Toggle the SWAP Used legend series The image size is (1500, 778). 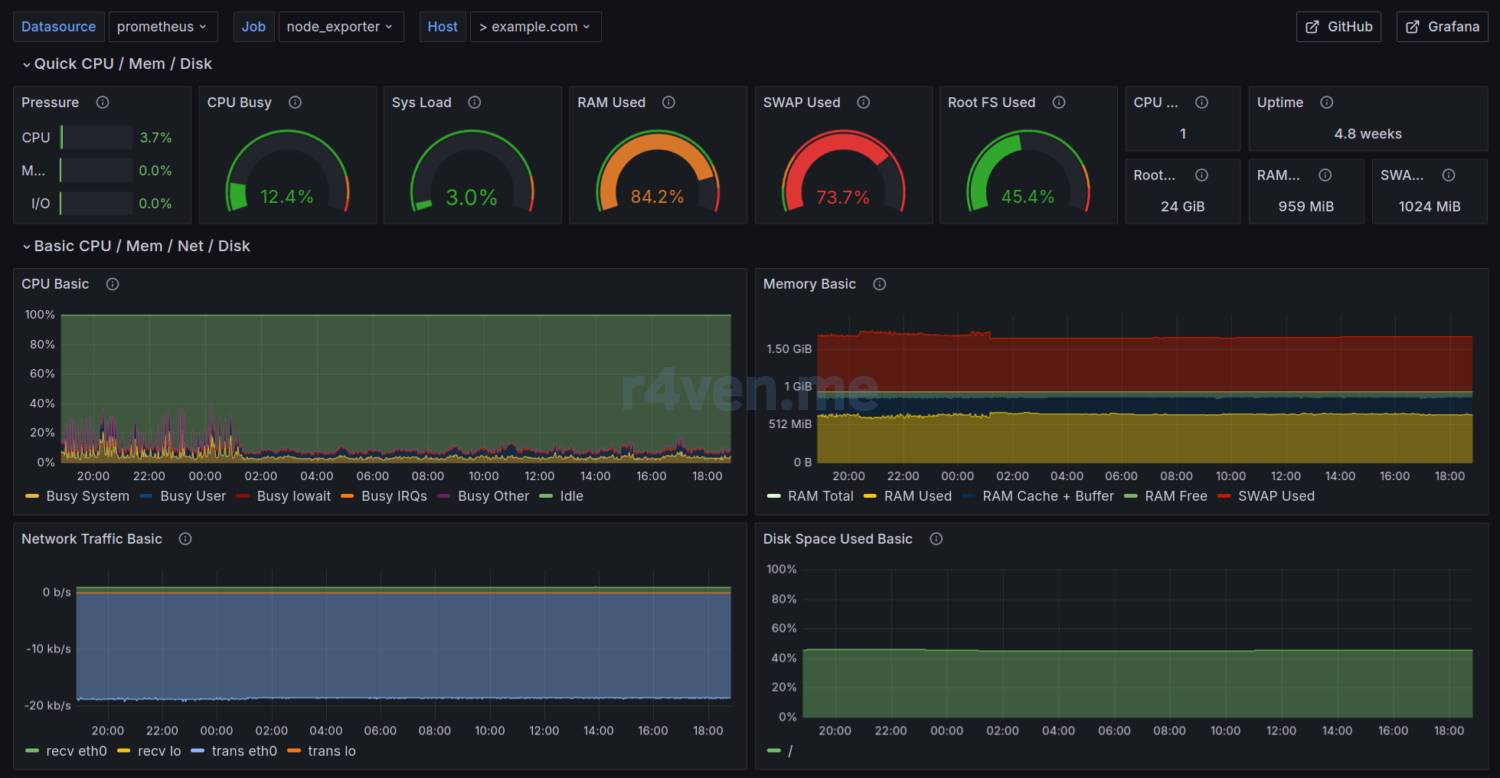point(1275,496)
